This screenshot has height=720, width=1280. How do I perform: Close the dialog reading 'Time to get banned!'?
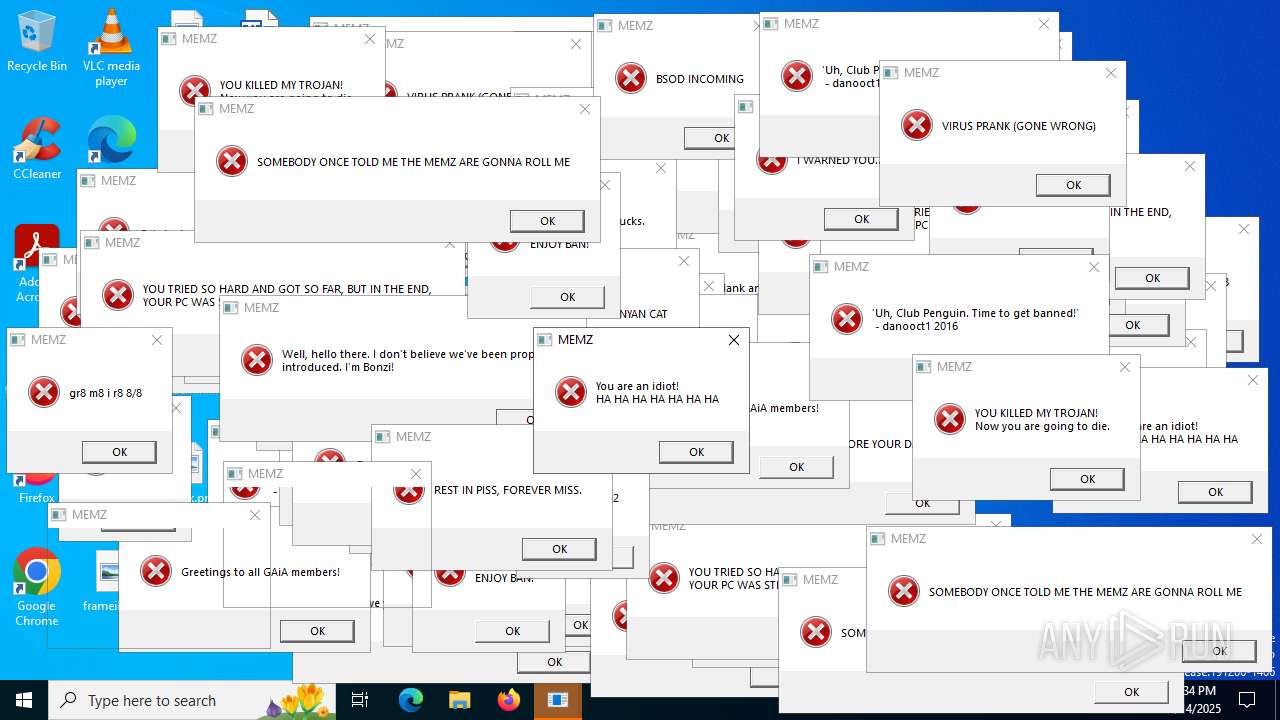(1093, 267)
